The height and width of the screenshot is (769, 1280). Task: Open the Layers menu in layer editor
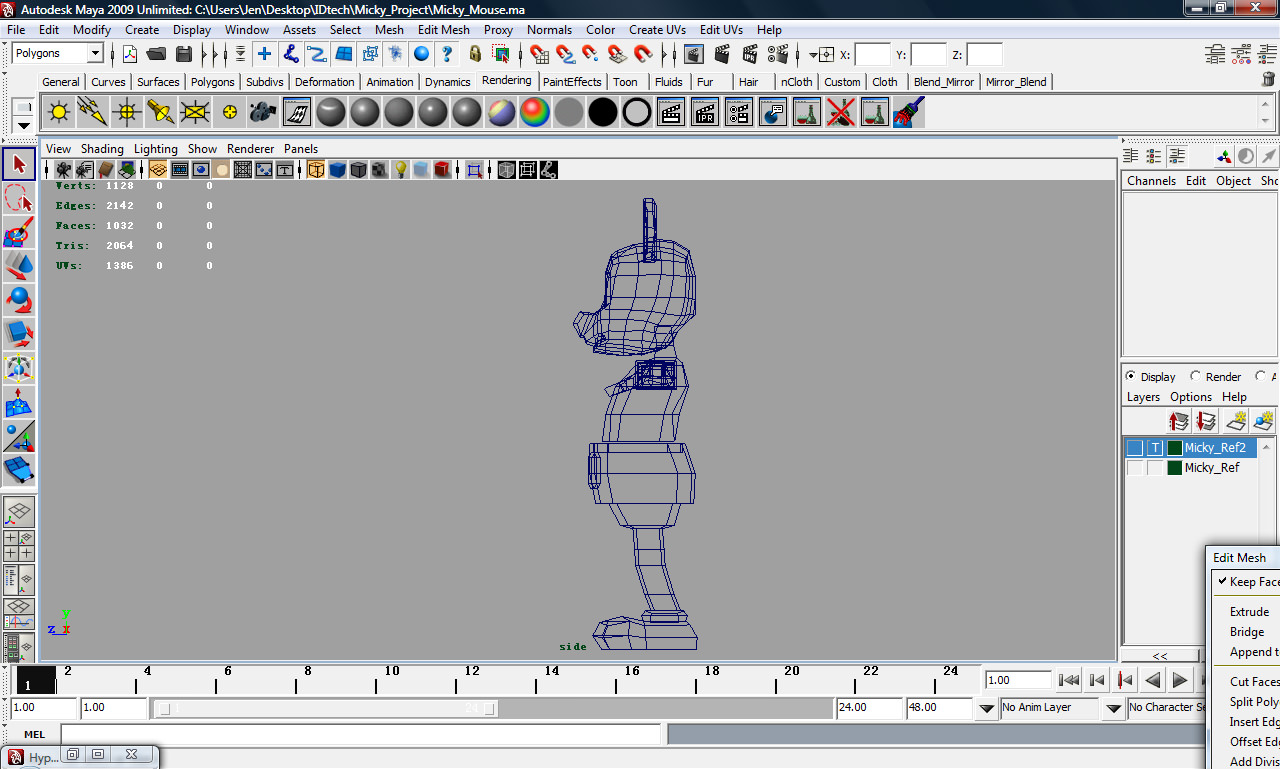click(1143, 397)
